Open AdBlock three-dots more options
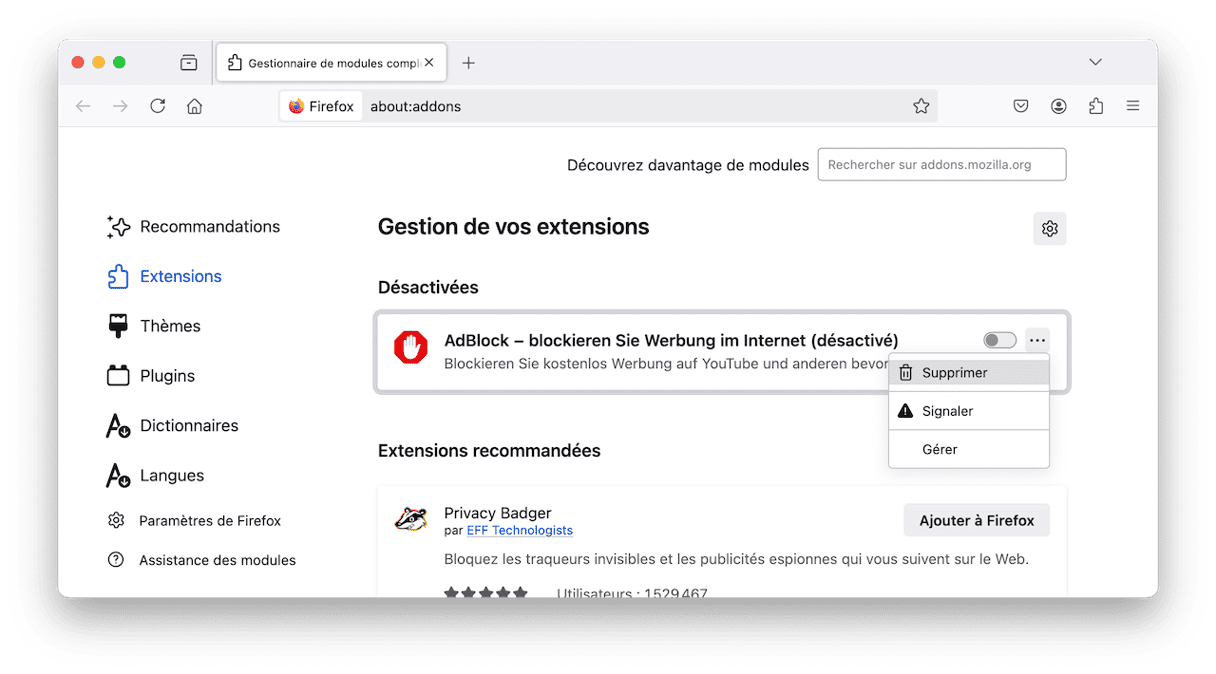The image size is (1216, 674). [x=1037, y=341]
